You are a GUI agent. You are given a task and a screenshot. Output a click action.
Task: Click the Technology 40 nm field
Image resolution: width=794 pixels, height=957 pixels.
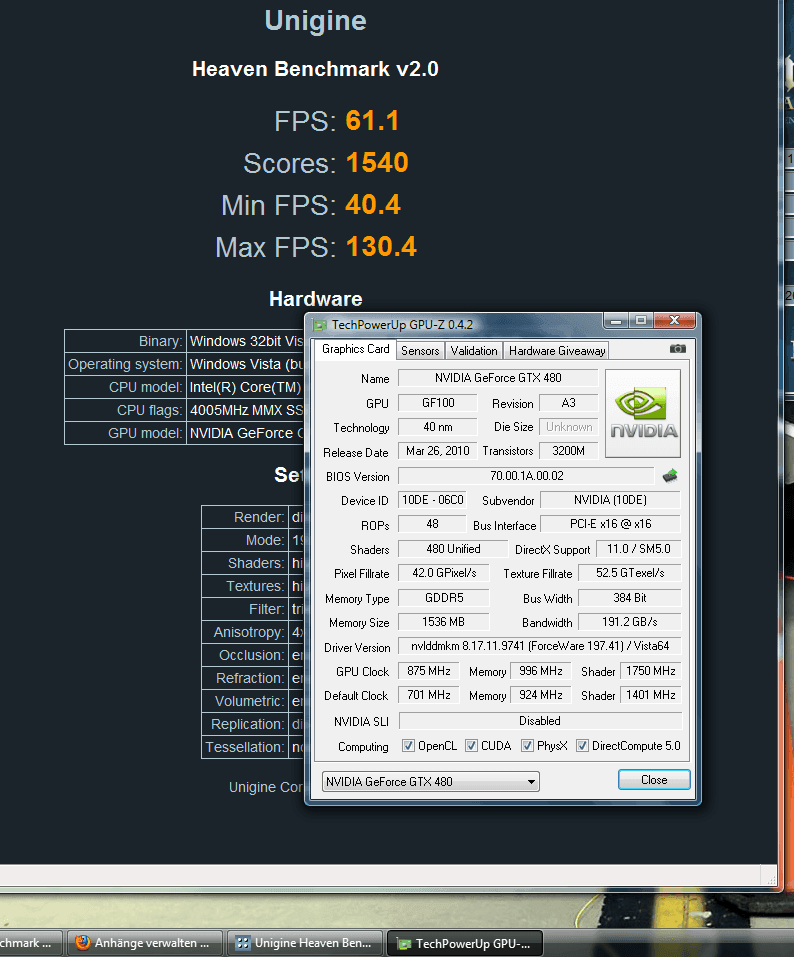pos(438,427)
